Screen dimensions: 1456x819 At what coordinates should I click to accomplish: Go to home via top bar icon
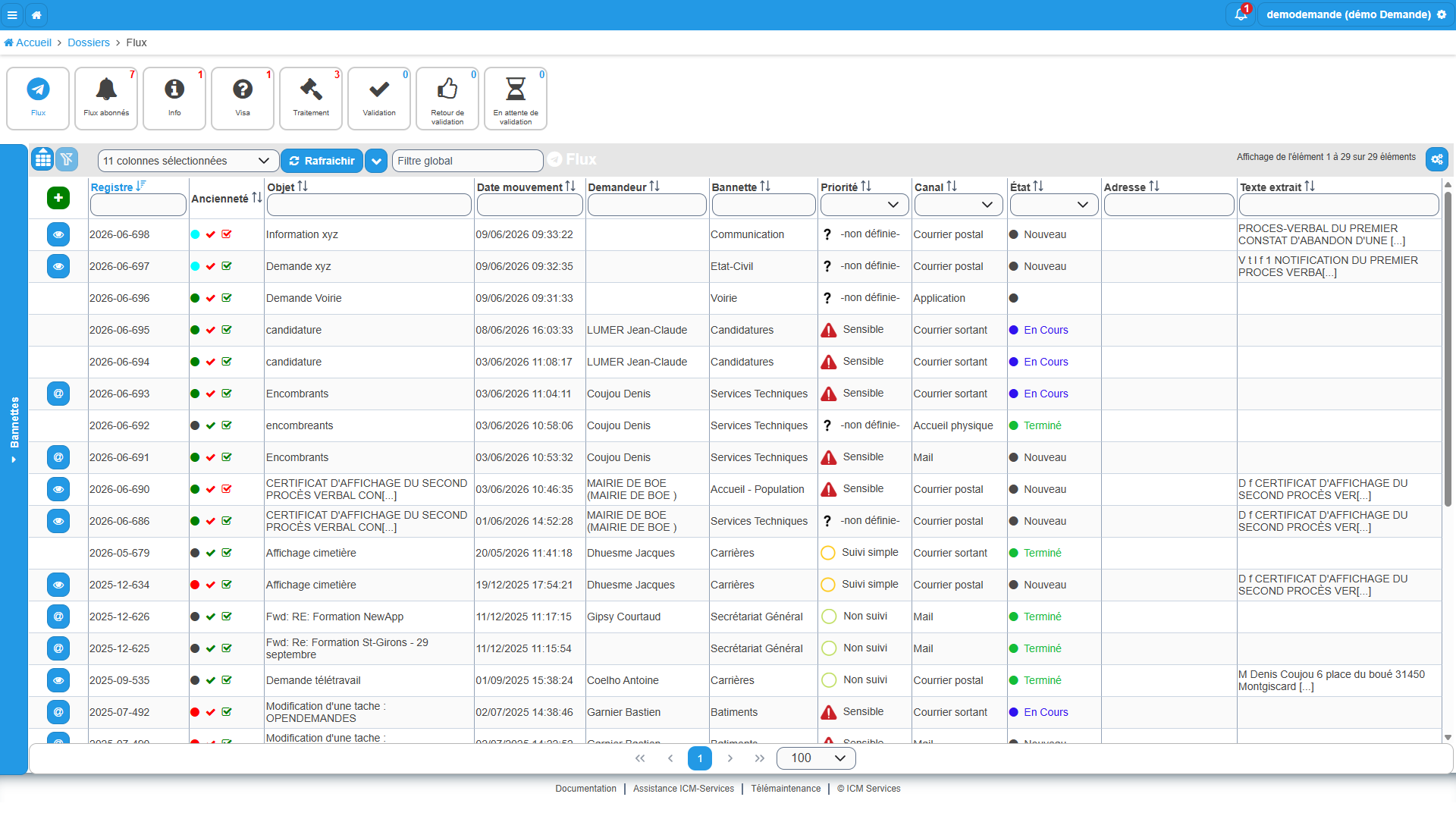[36, 14]
